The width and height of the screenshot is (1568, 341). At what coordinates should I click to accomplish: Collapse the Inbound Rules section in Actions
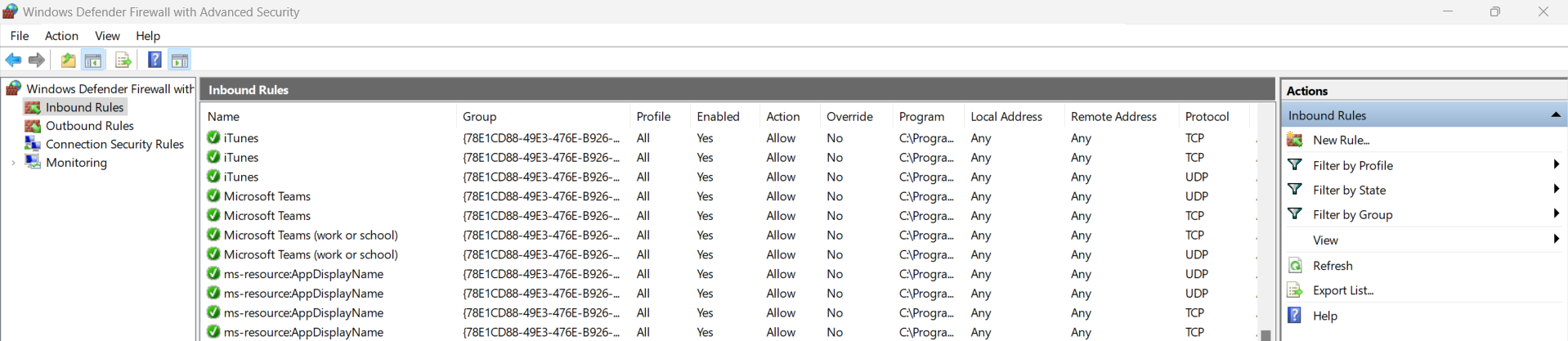1556,115
